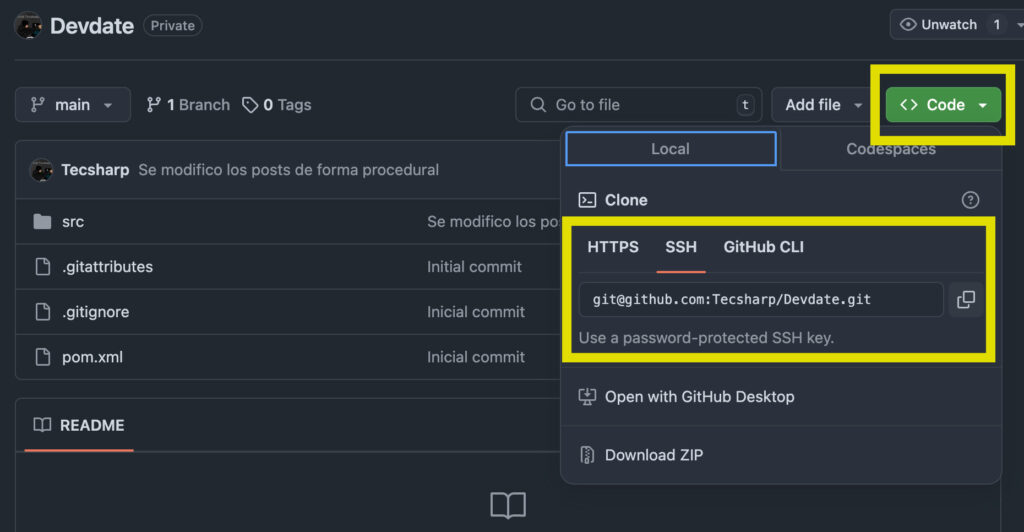This screenshot has width=1024, height=532.
Task: Click the Tecsharp commit author avatar
Action: [41, 170]
